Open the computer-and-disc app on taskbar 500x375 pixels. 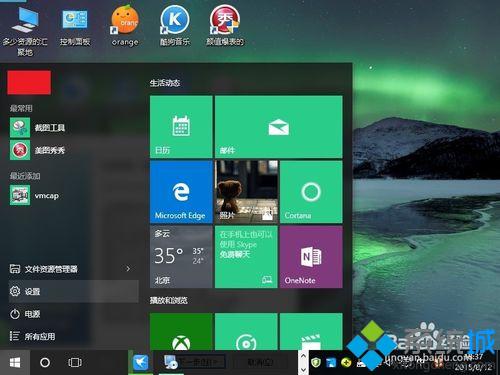[171, 362]
